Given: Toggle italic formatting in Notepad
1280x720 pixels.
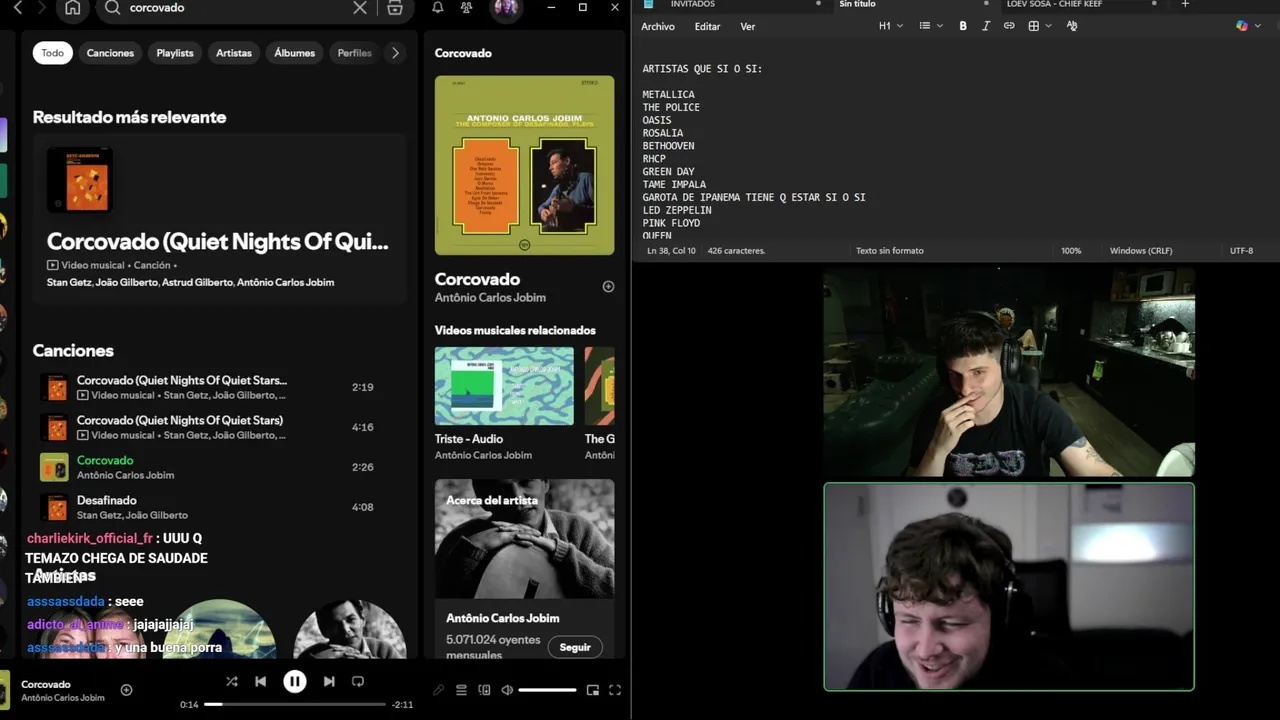Looking at the screenshot, I should (986, 26).
